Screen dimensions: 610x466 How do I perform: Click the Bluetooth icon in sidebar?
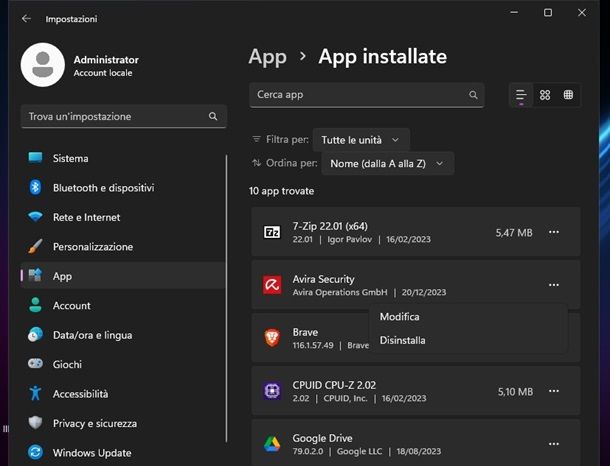click(35, 187)
